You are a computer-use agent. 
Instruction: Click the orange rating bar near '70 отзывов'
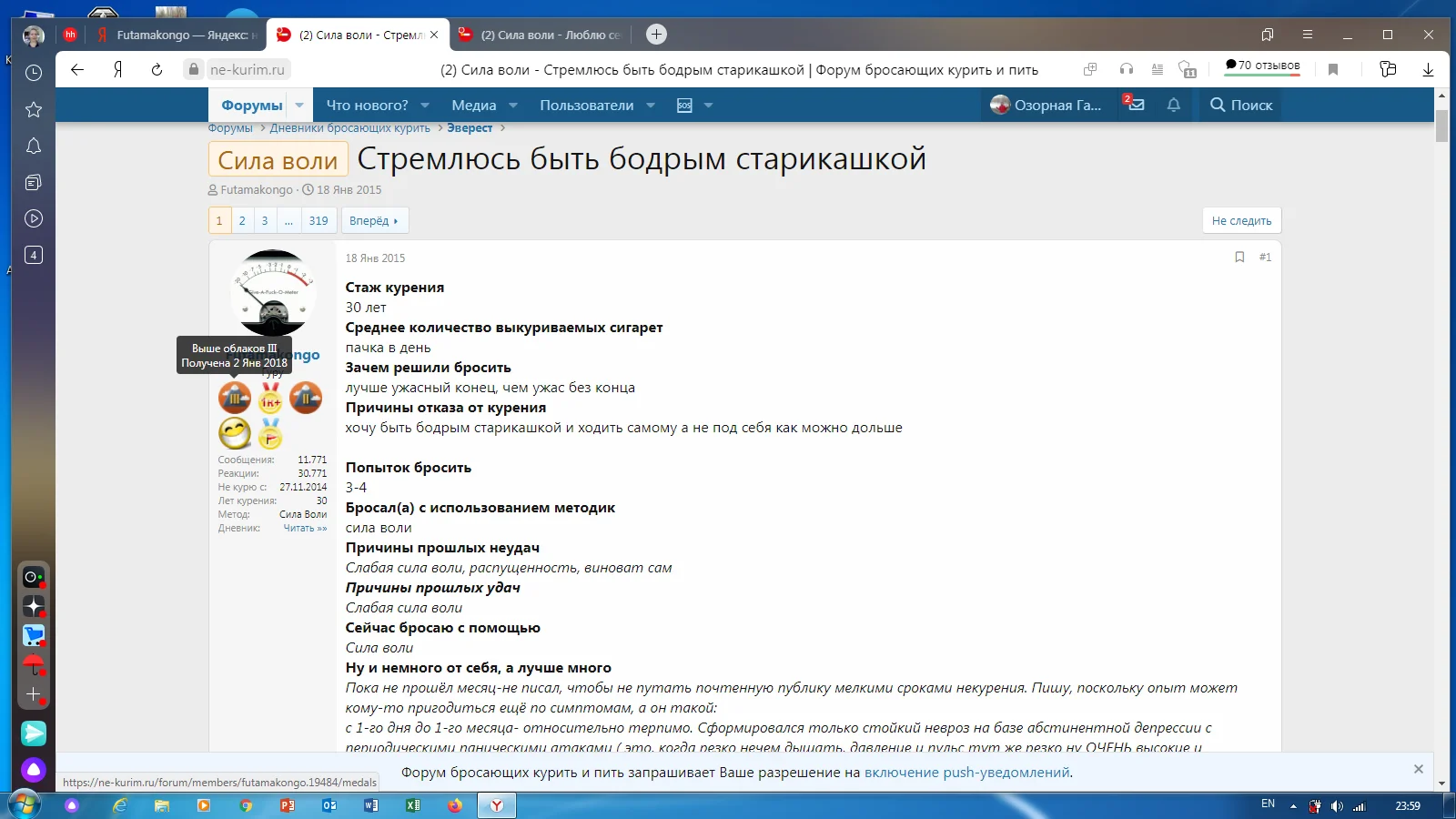1263,76
